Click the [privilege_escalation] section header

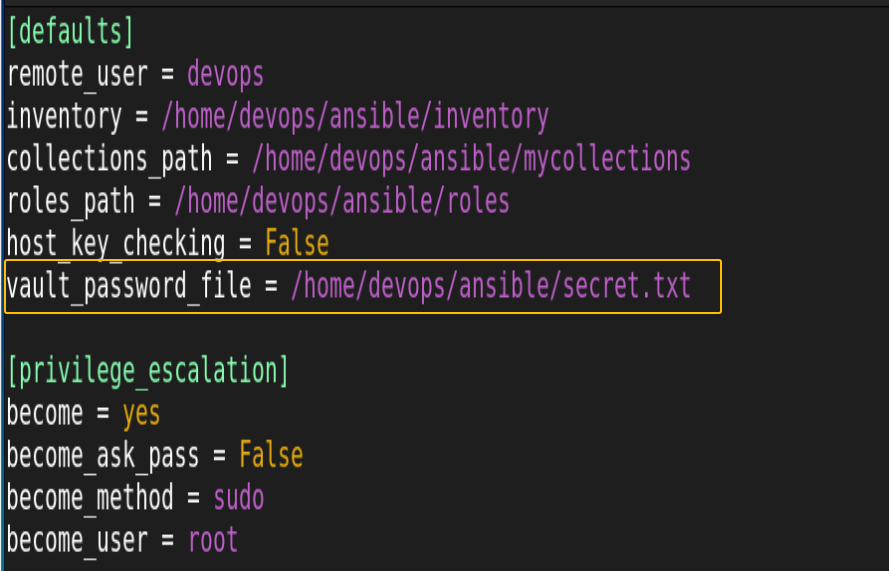148,371
